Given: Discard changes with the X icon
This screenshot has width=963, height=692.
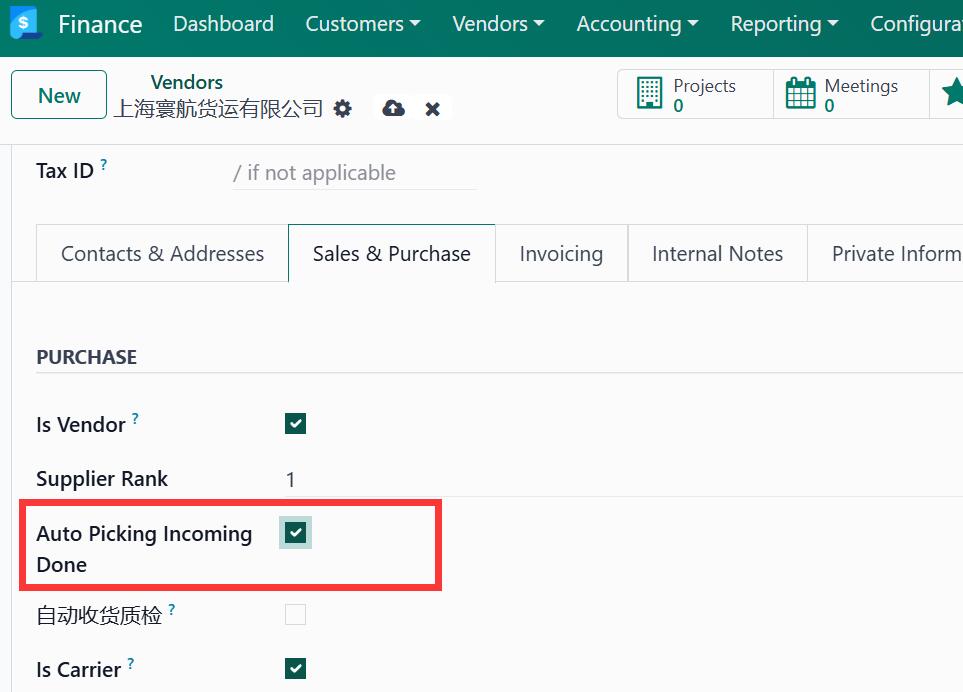Looking at the screenshot, I should tap(432, 109).
